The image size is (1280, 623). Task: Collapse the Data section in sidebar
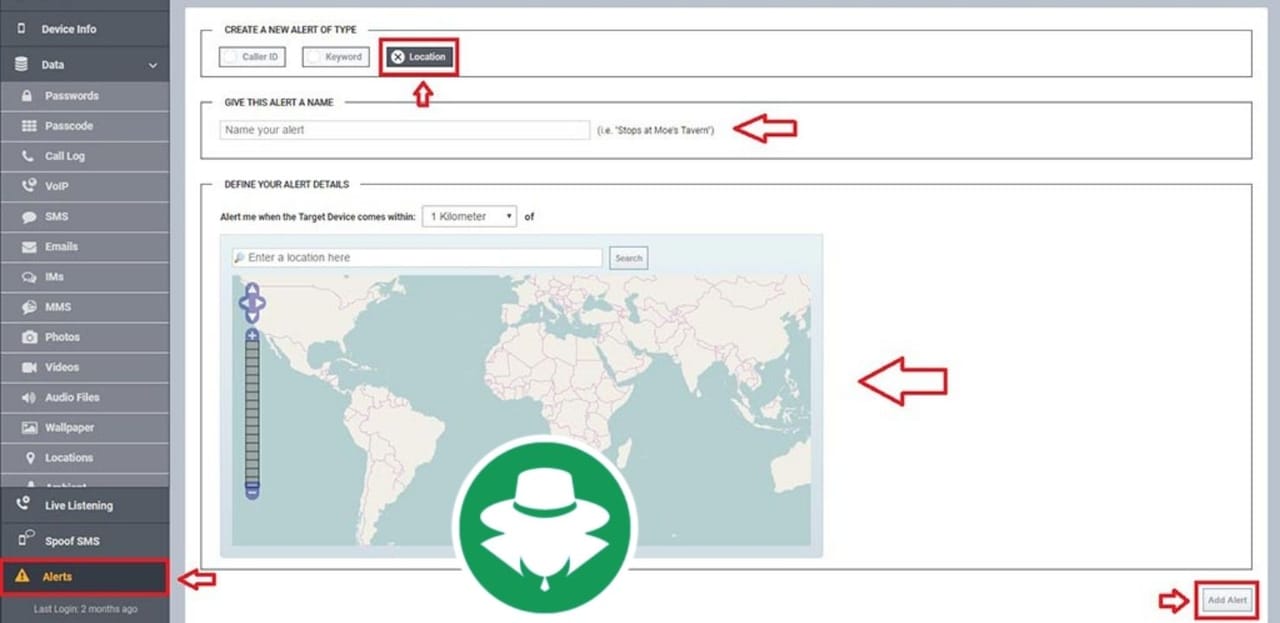click(x=152, y=64)
